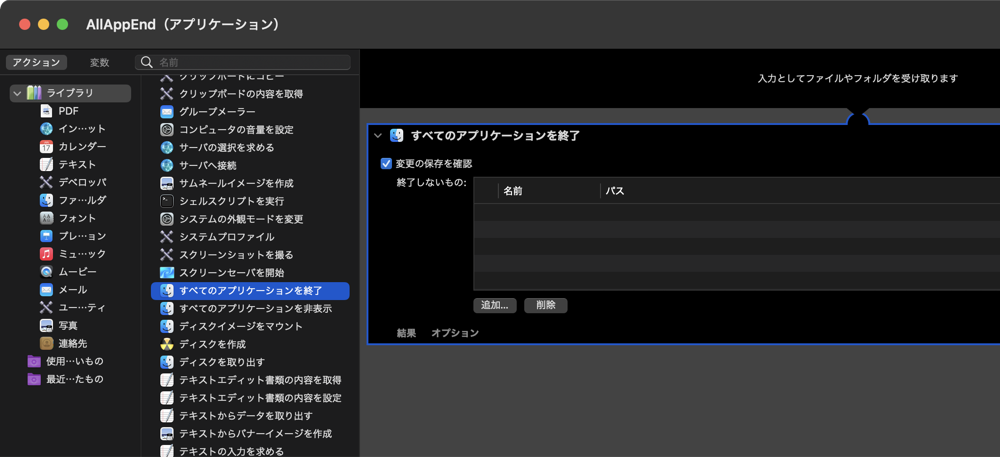The width and height of the screenshot is (1000, 457).
Task: Click the 入力としてファイルやフォルダを受け取ります text
Action: [x=858, y=78]
